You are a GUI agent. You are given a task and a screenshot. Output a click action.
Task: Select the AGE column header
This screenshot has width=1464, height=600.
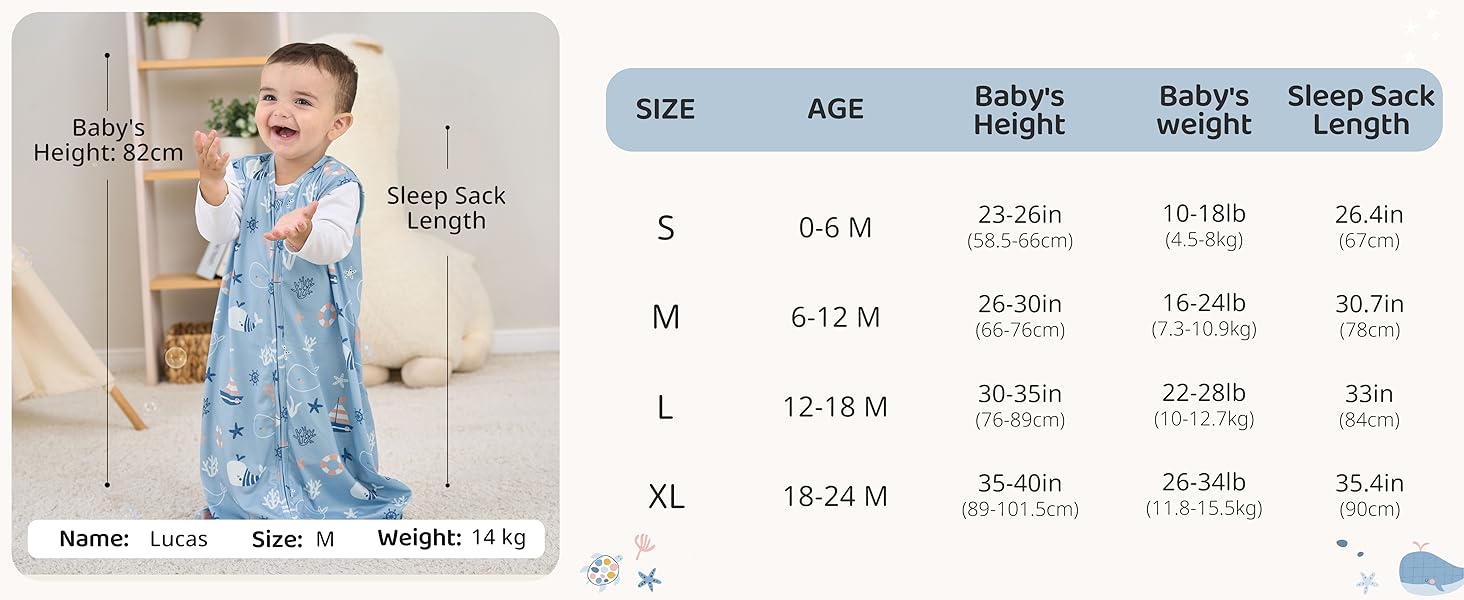coord(835,110)
